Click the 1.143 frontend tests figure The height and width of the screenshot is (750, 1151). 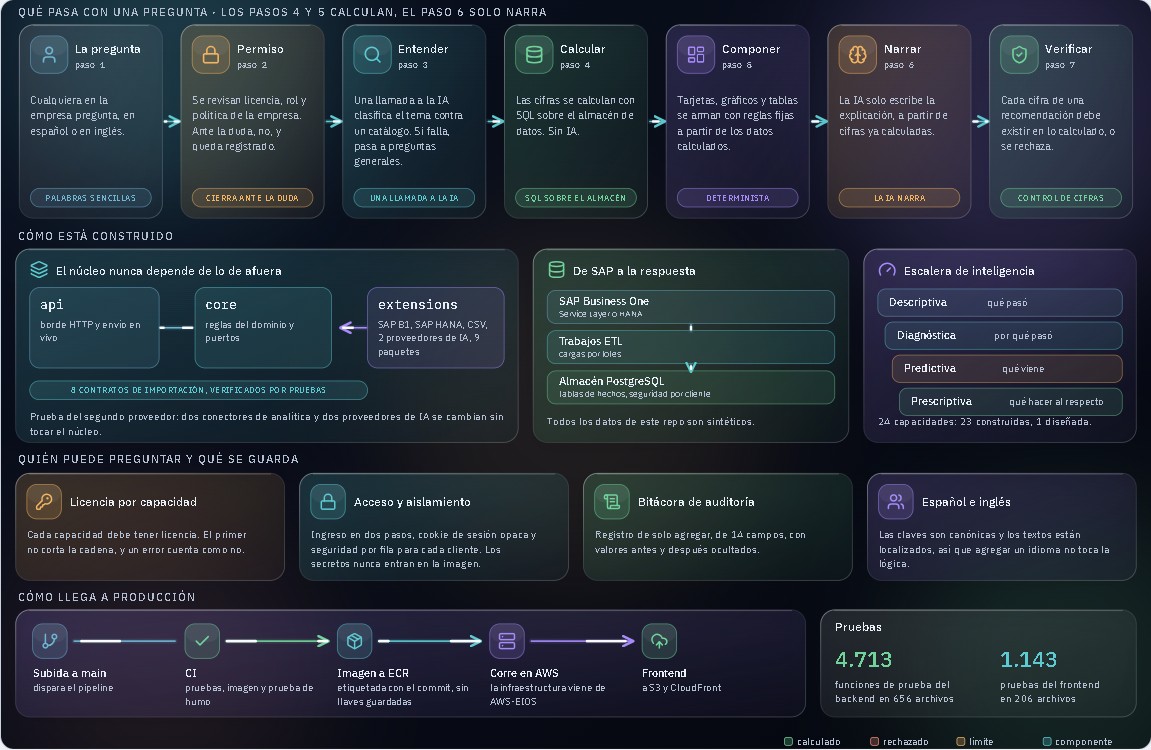pos(1028,660)
